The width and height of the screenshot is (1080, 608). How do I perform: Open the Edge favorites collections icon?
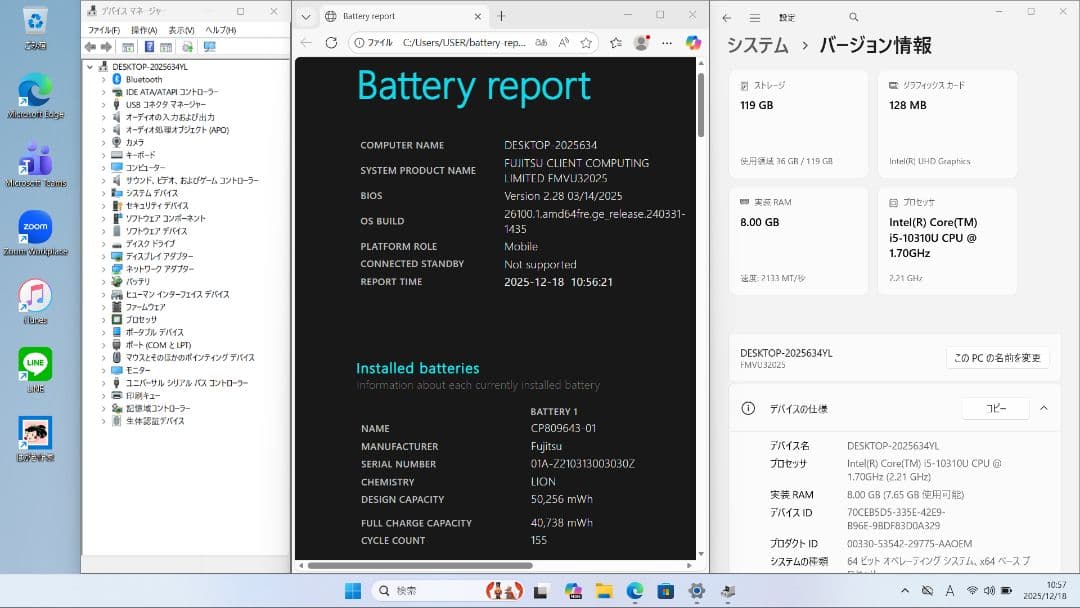pyautogui.click(x=616, y=43)
